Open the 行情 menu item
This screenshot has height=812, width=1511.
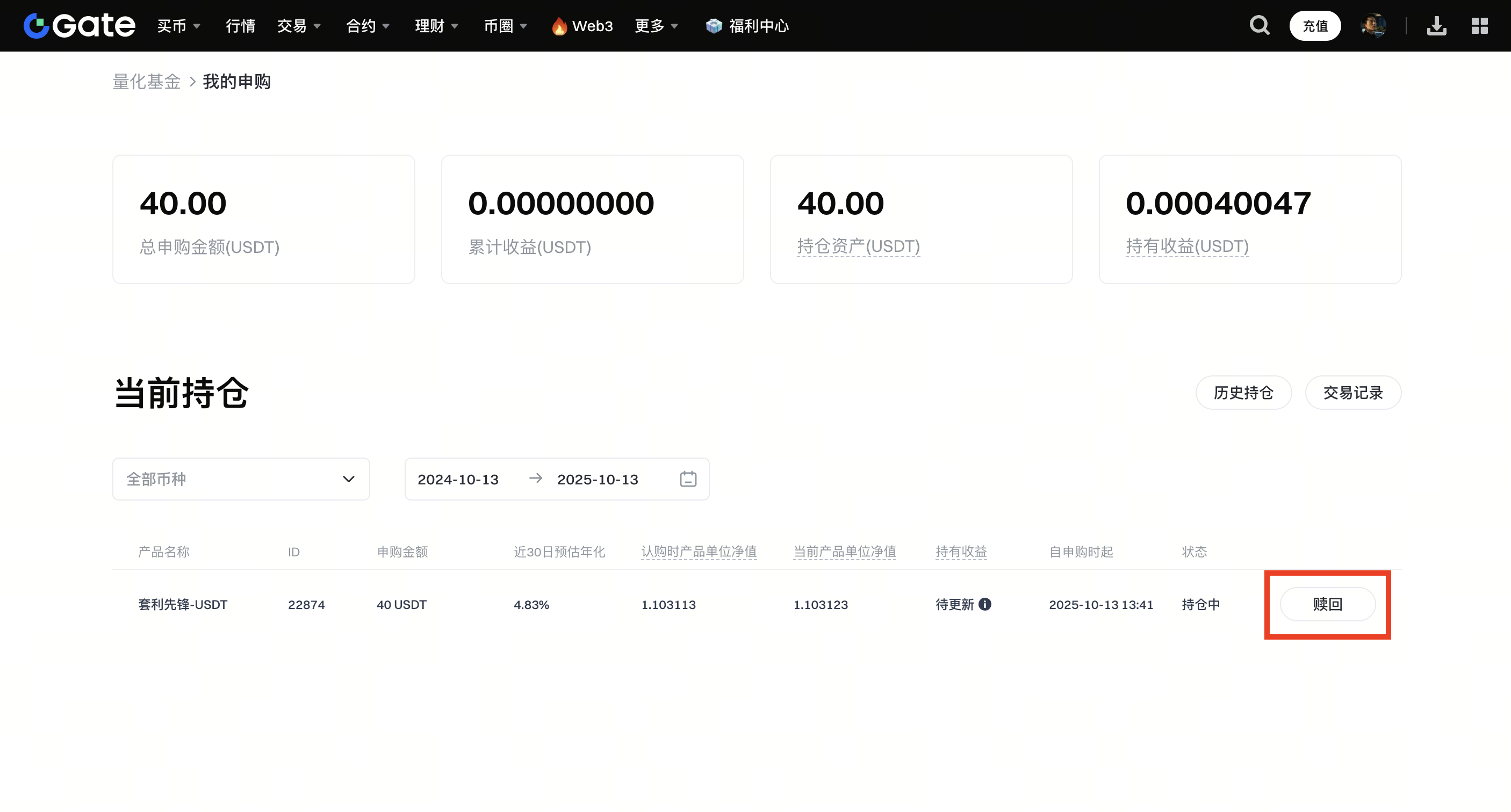(240, 26)
